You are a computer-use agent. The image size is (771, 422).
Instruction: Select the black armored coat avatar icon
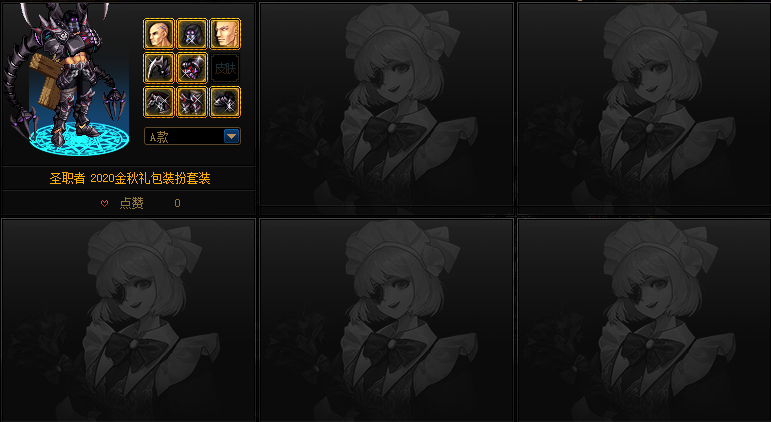[192, 68]
